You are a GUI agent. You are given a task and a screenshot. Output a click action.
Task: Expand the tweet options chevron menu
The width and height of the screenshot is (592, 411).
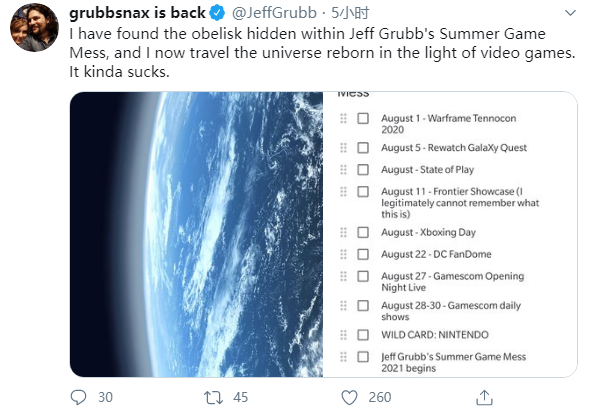click(570, 13)
